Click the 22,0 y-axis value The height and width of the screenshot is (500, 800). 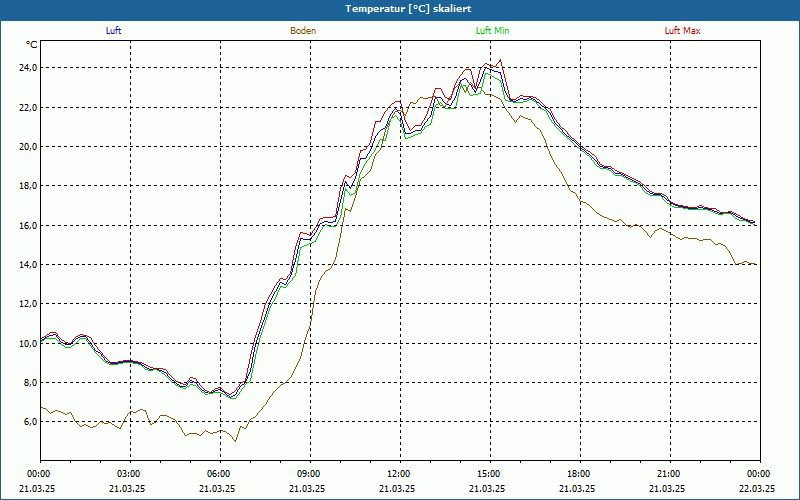[28, 107]
